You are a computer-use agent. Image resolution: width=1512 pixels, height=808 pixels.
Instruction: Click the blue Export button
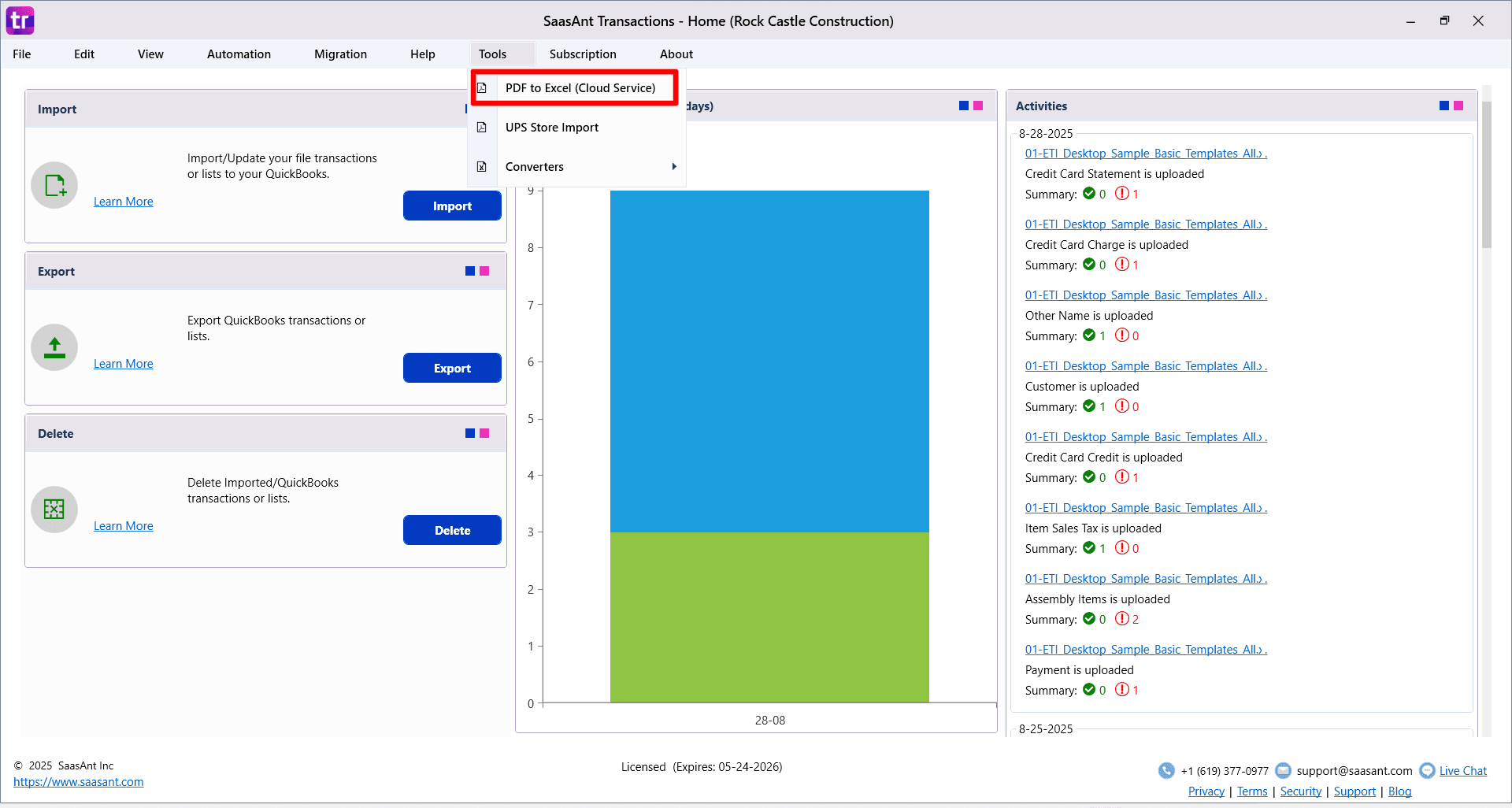[452, 368]
